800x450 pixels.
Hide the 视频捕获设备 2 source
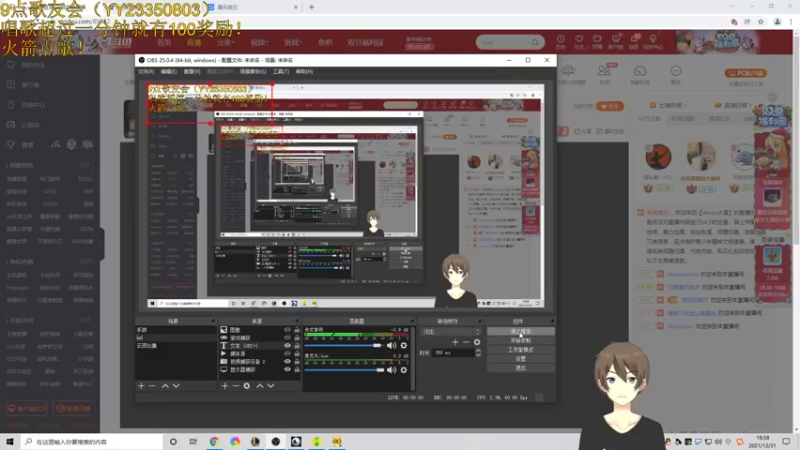(287, 361)
